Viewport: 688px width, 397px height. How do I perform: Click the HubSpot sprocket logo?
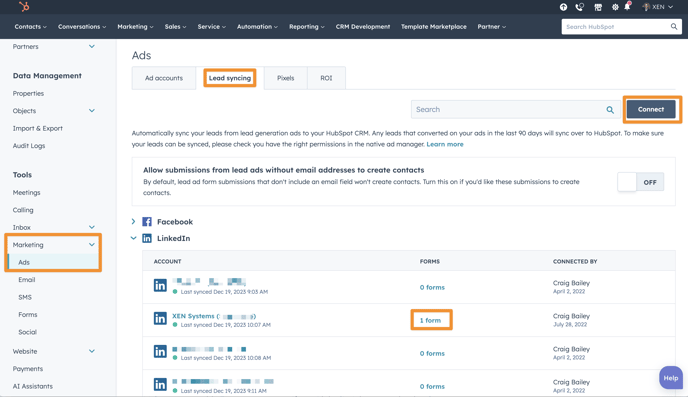[24, 7]
